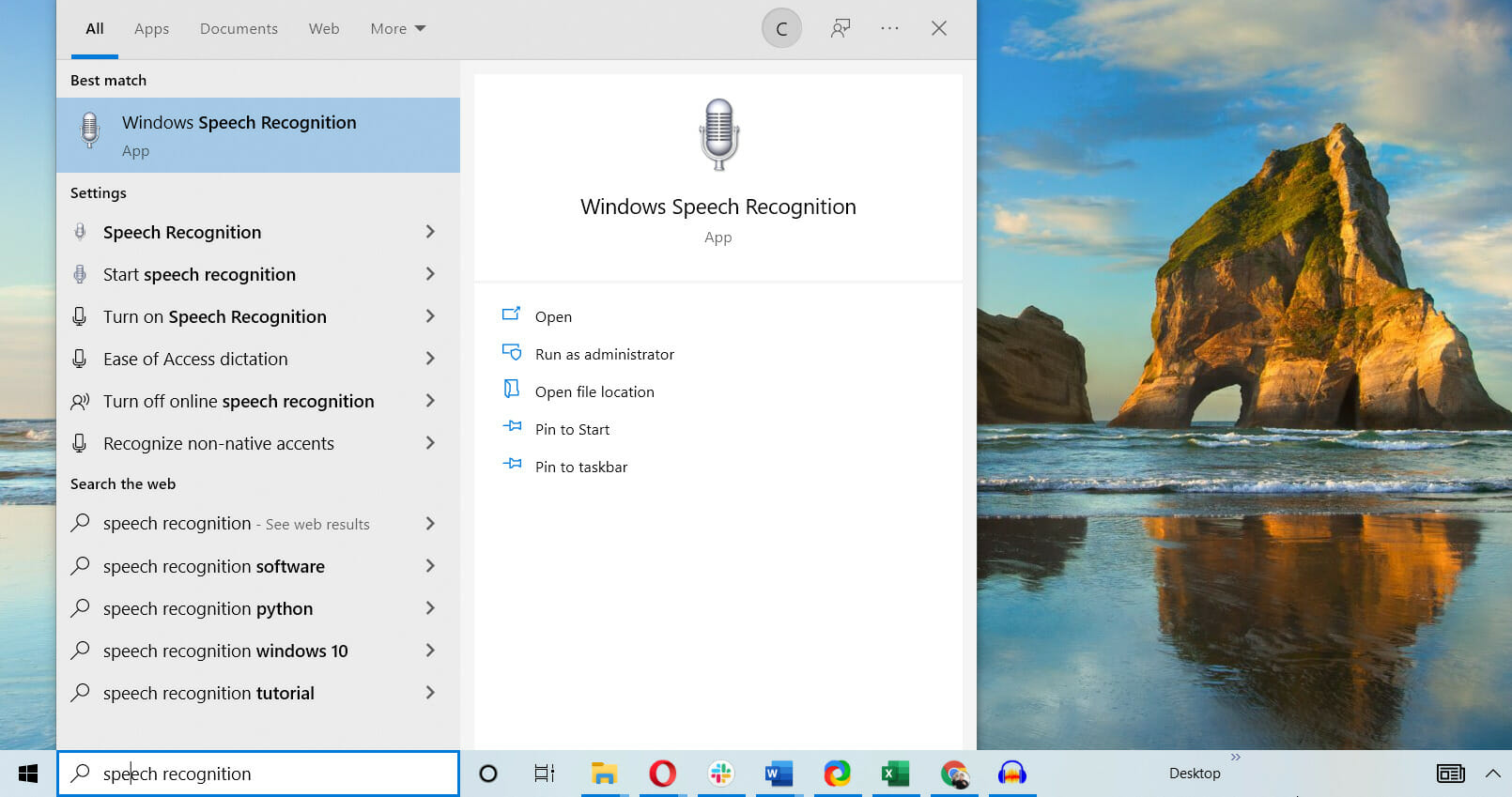Image resolution: width=1512 pixels, height=797 pixels.
Task: Choose Pin to taskbar
Action: tap(581, 467)
